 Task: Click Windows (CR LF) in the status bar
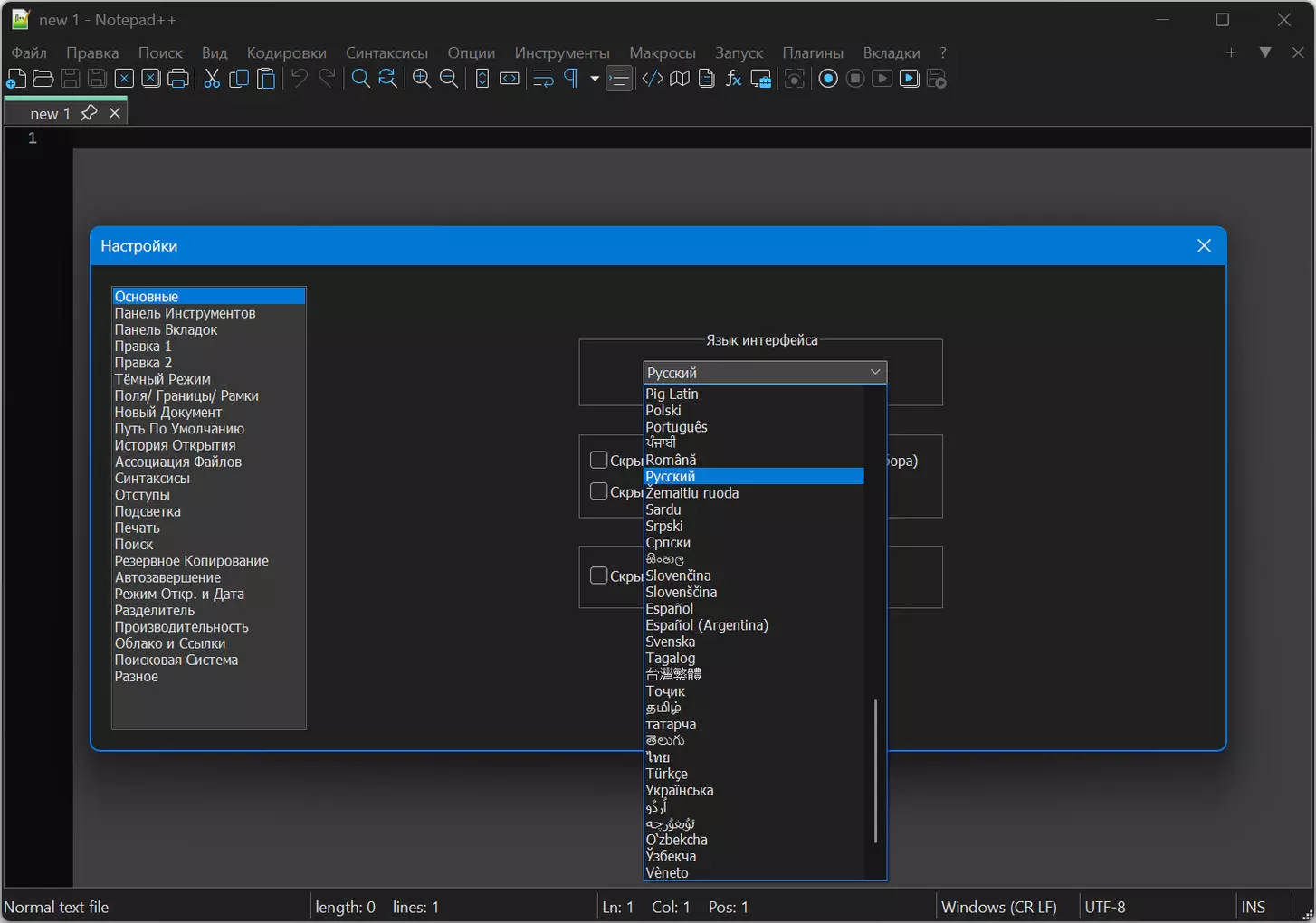coord(999,907)
